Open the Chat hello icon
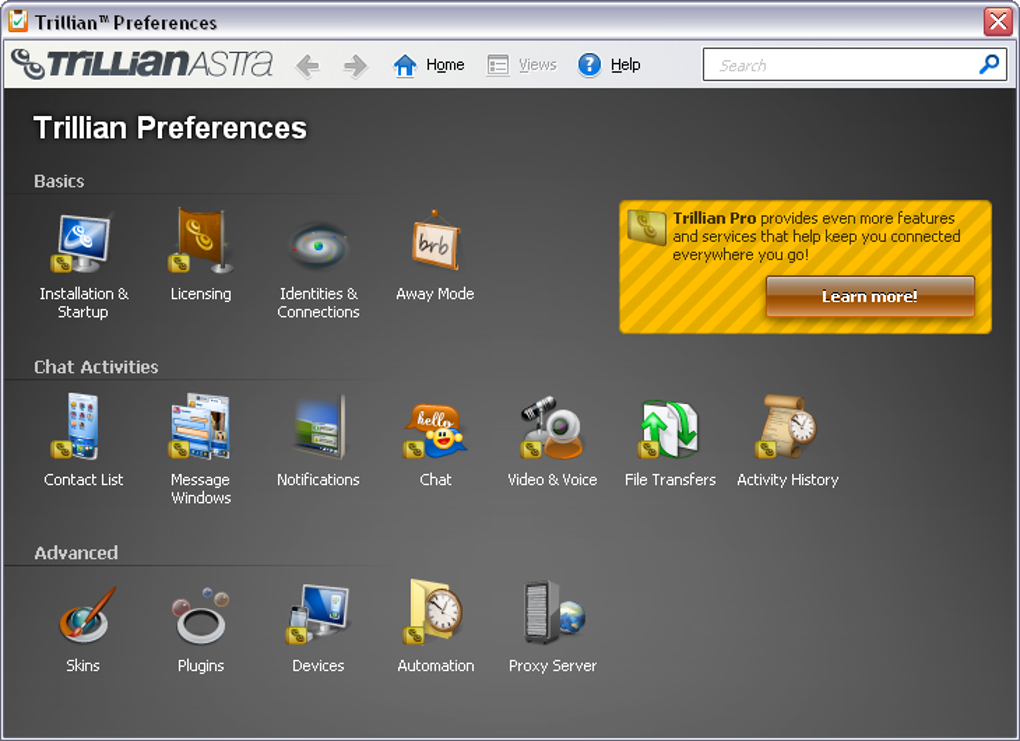This screenshot has width=1020, height=741. pyautogui.click(x=435, y=431)
